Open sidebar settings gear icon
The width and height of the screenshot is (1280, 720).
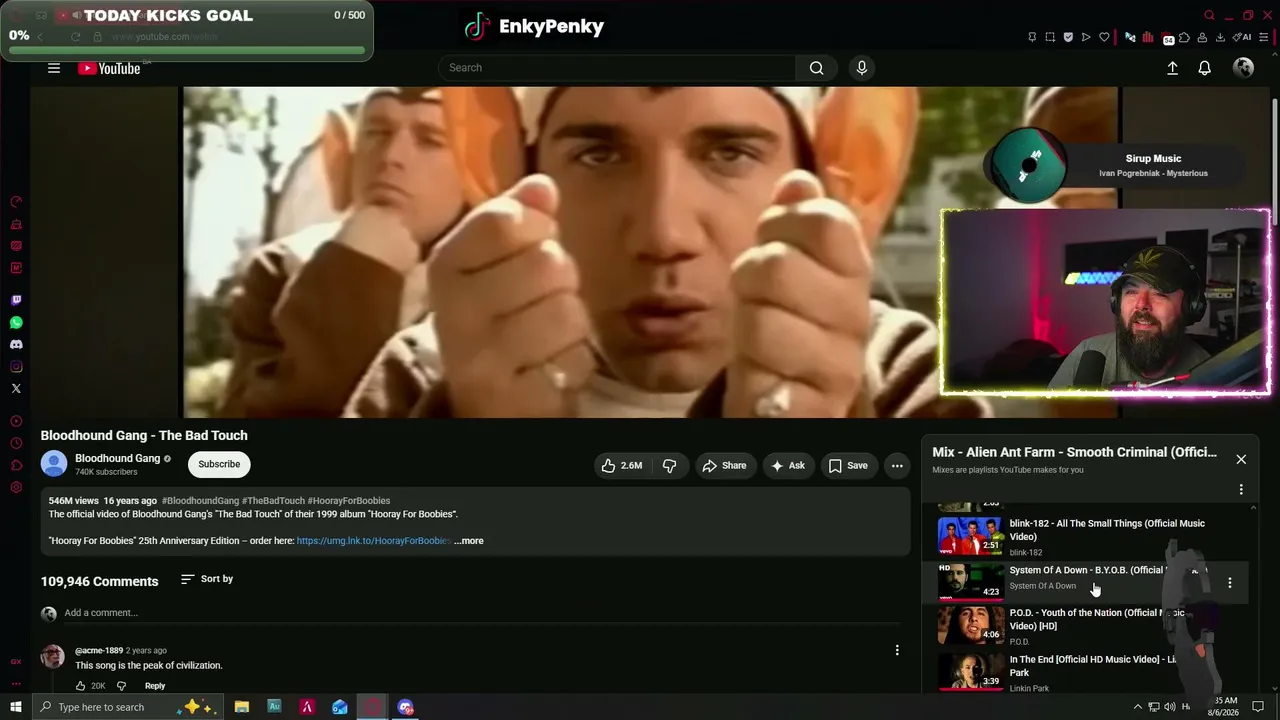point(16,488)
